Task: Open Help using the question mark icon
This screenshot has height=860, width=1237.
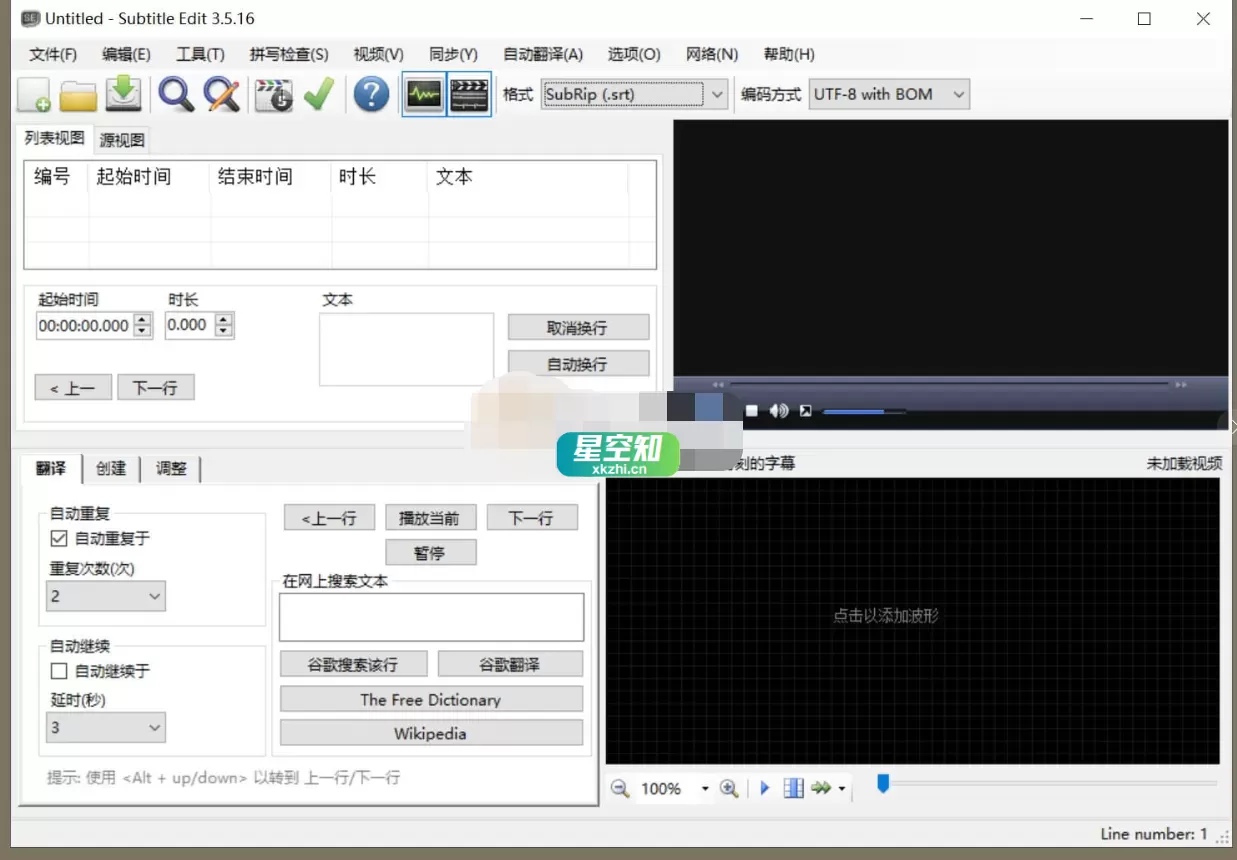Action: (370, 95)
